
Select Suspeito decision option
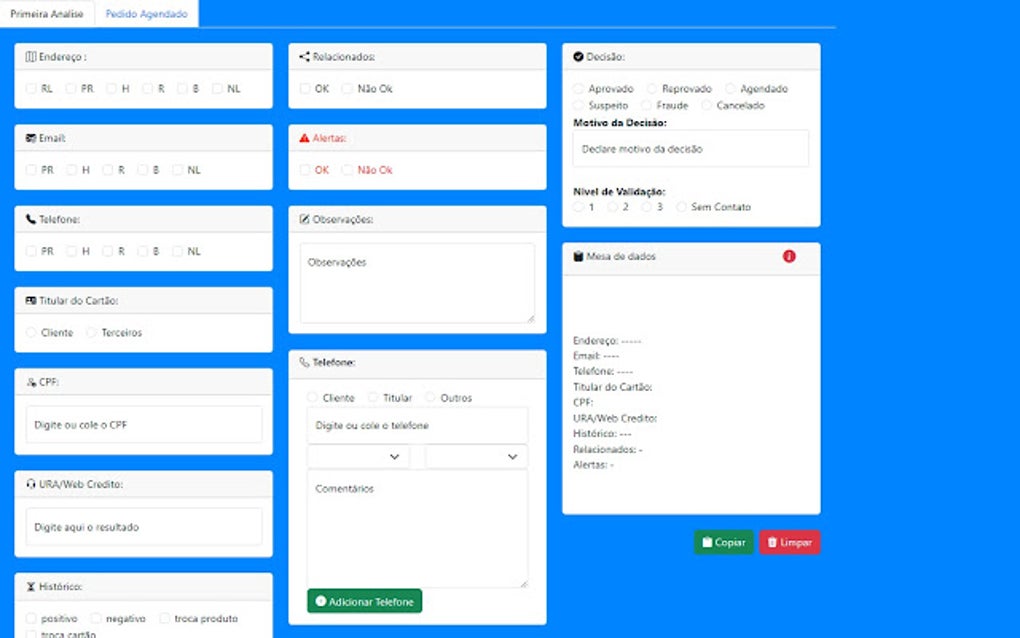578,105
